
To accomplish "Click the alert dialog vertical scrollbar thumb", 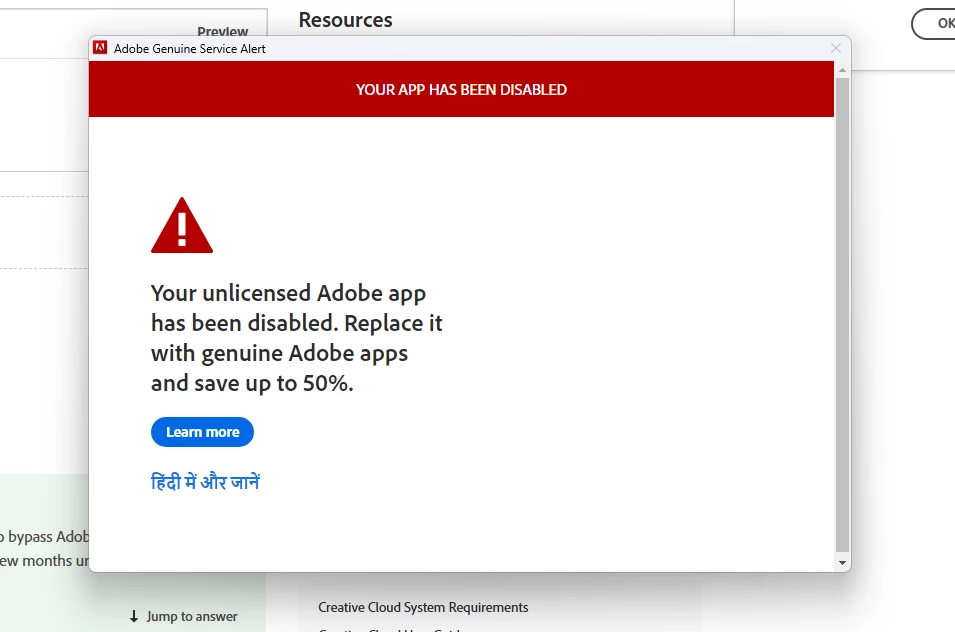I will pyautogui.click(x=842, y=314).
